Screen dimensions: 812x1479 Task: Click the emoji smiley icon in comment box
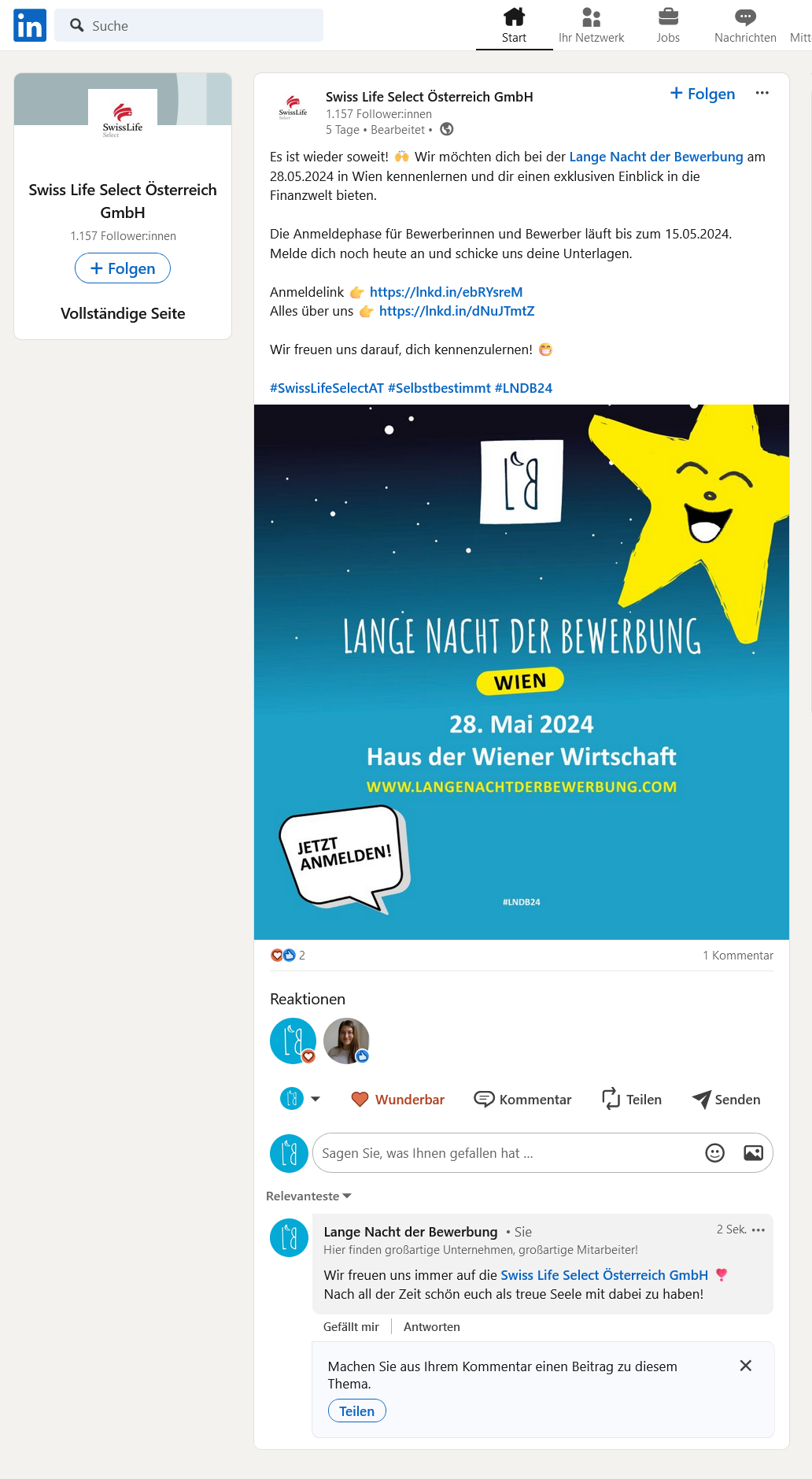(714, 1153)
